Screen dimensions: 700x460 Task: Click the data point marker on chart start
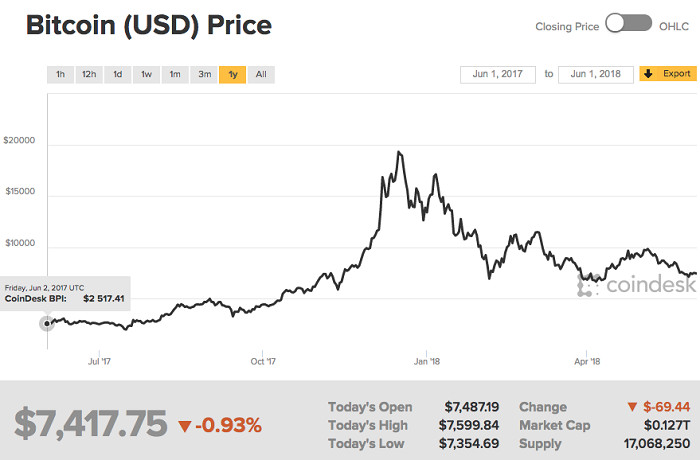point(47,323)
